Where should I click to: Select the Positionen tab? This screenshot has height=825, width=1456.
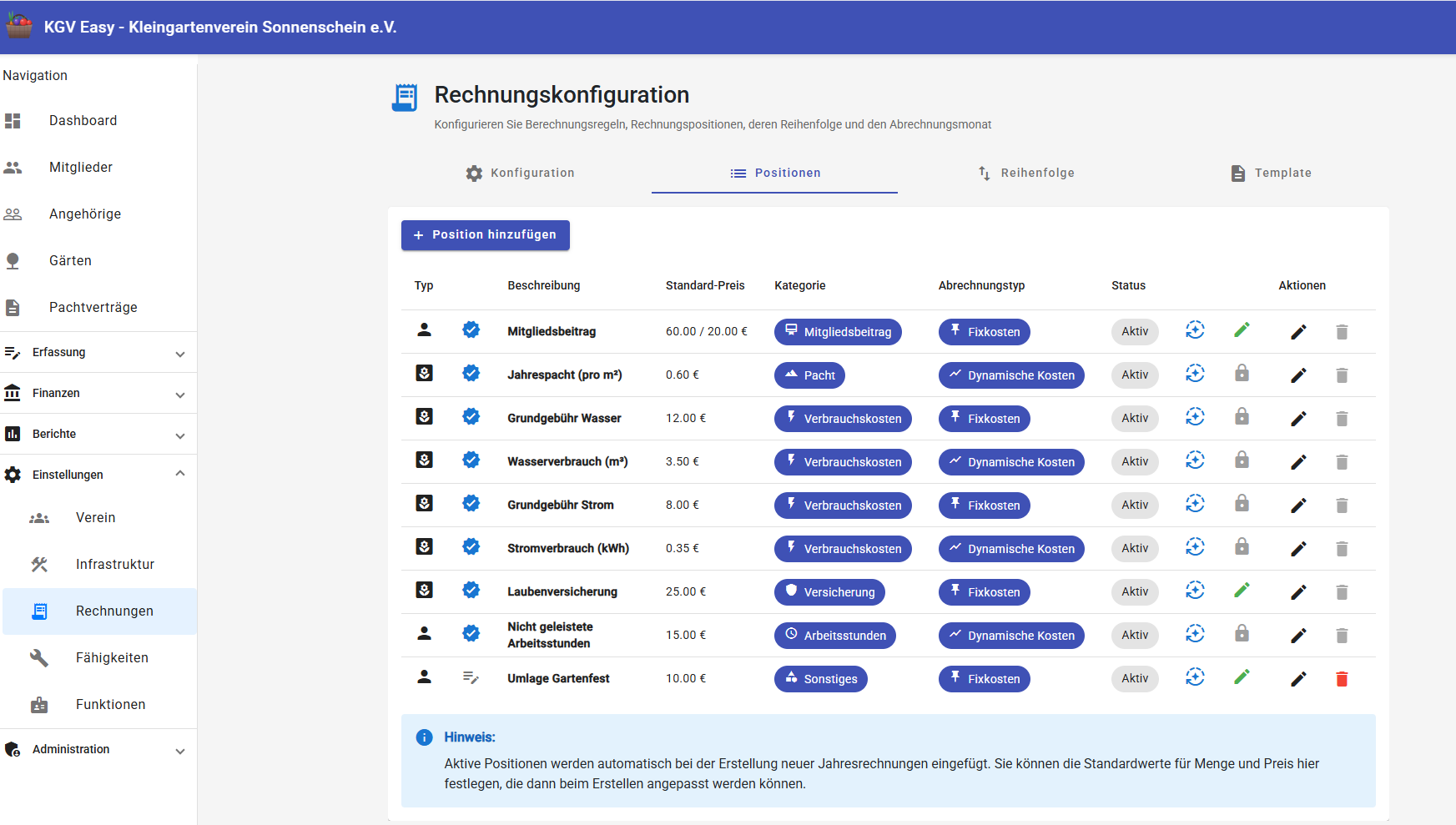pos(774,173)
